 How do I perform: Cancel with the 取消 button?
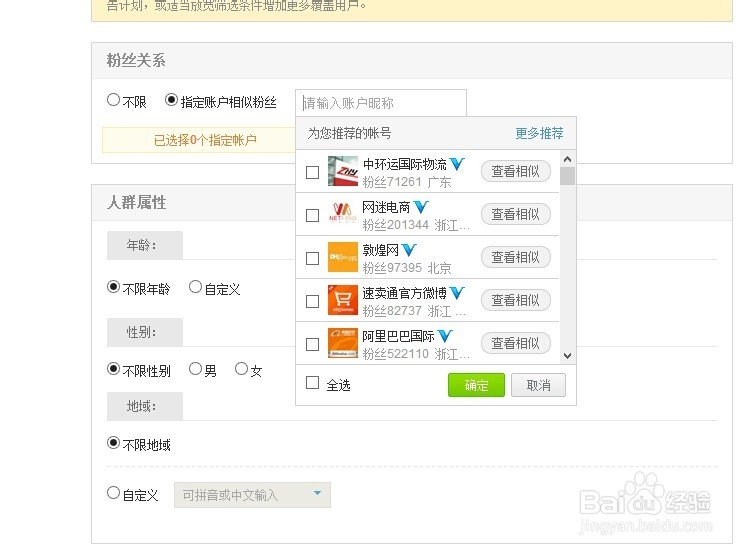tap(538, 385)
